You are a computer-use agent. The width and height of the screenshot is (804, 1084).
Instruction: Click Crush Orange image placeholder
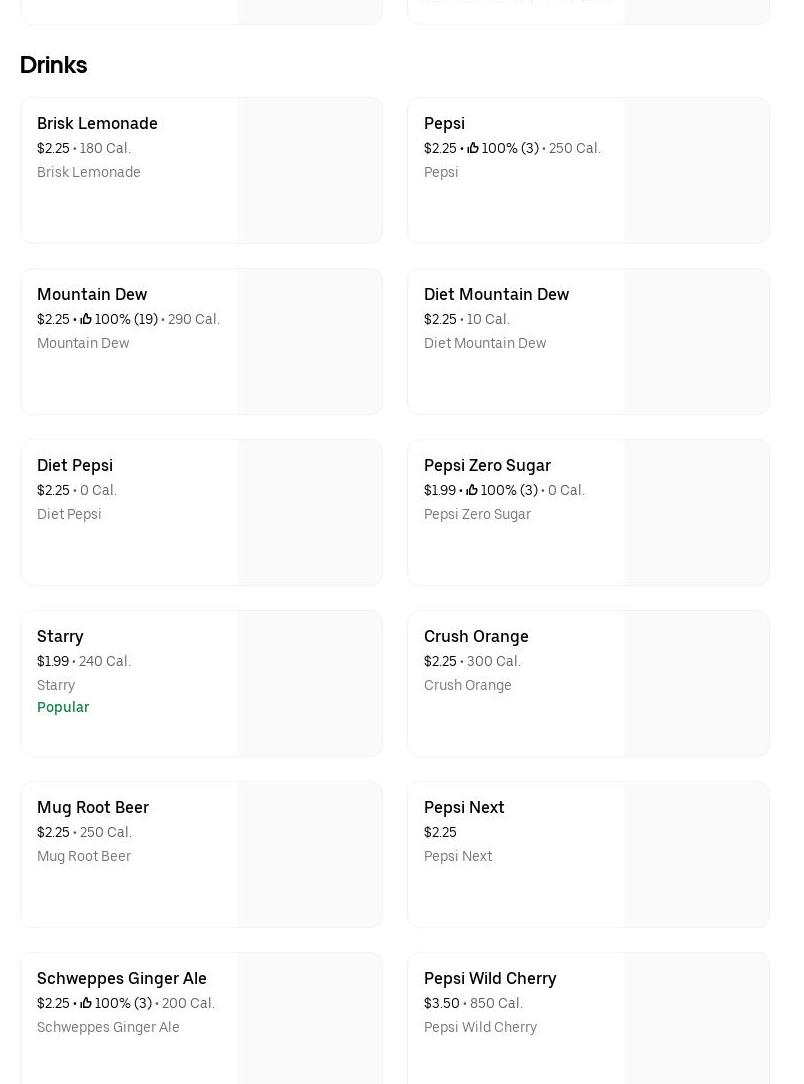point(696,684)
